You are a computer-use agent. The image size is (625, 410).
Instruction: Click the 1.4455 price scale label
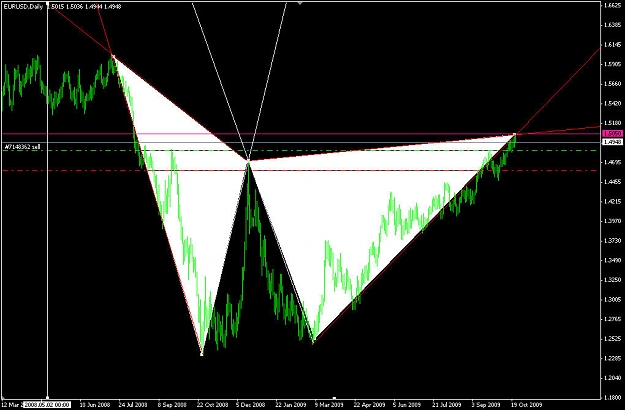coord(613,182)
